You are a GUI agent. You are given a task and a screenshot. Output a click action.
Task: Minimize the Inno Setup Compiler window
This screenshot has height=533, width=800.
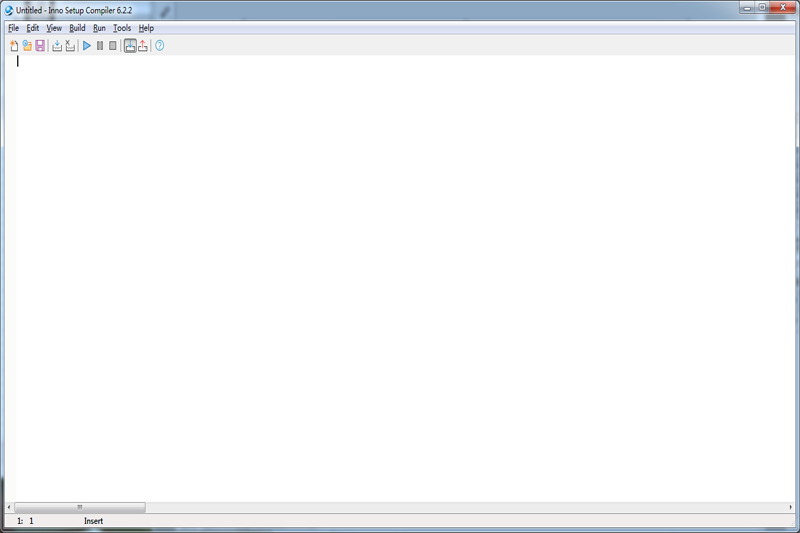[x=747, y=8]
